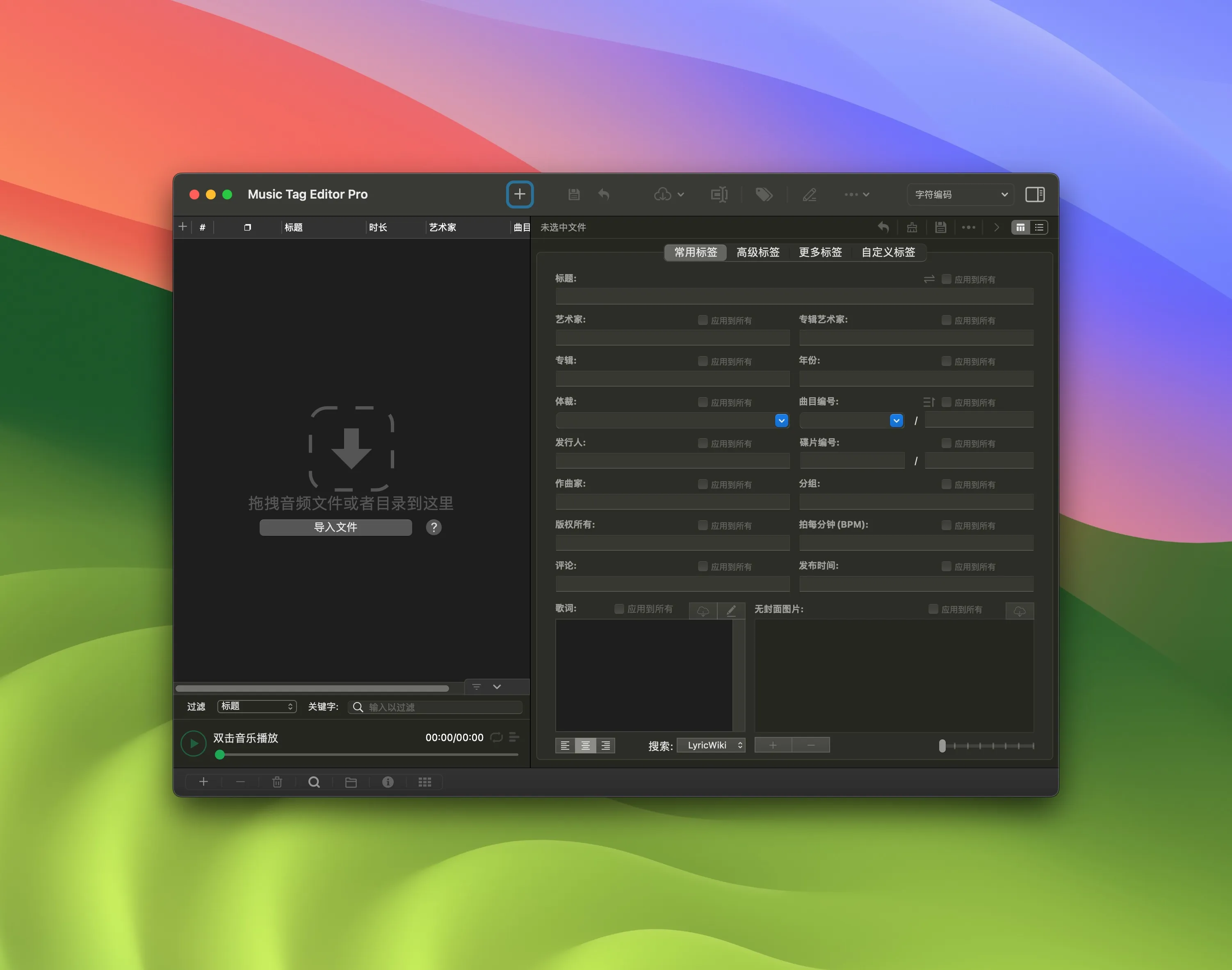Click the rename files toolbar icon
The height and width of the screenshot is (970, 1232).
click(719, 194)
